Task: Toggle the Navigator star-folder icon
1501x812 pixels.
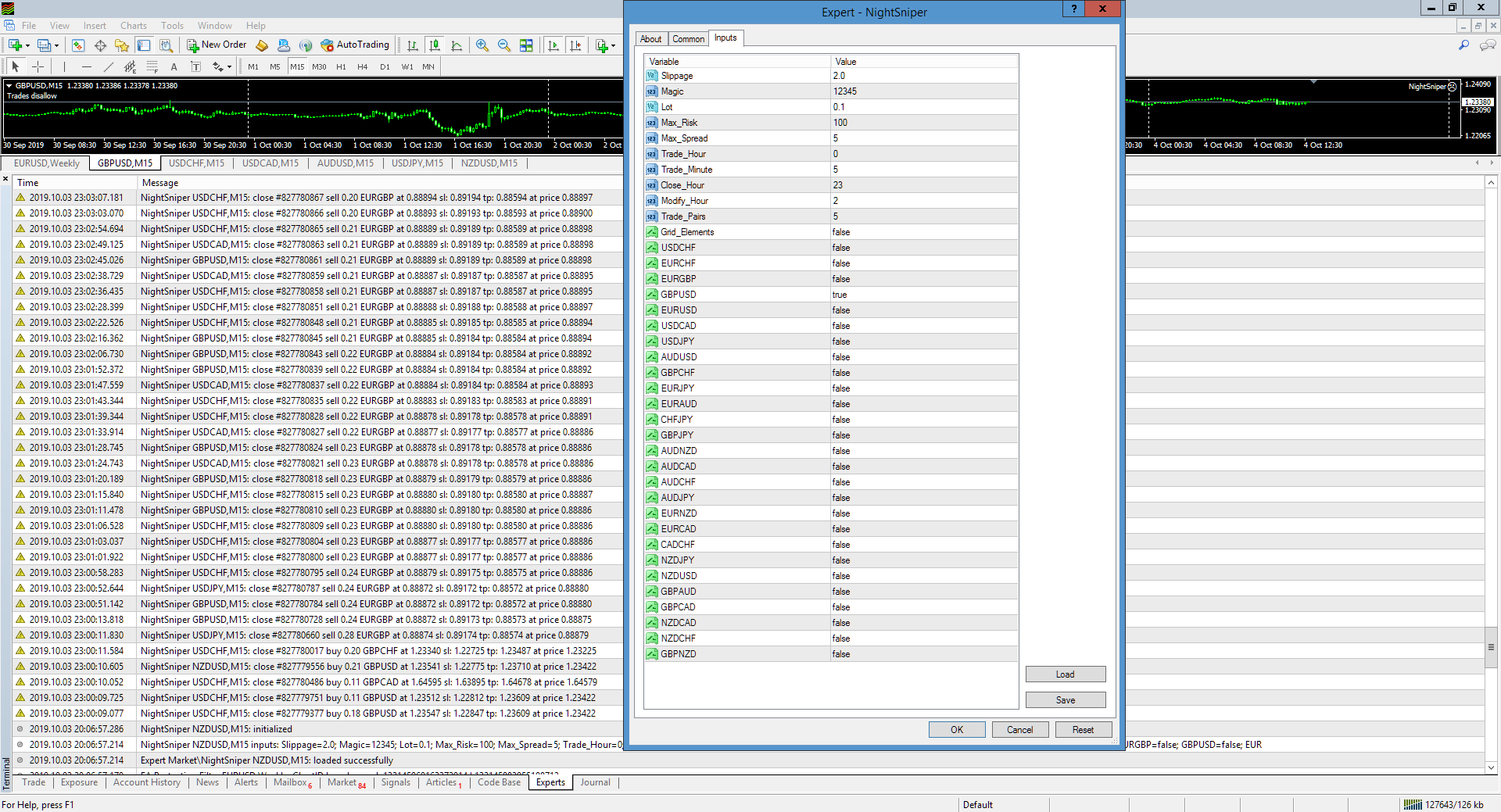Action: tap(121, 45)
